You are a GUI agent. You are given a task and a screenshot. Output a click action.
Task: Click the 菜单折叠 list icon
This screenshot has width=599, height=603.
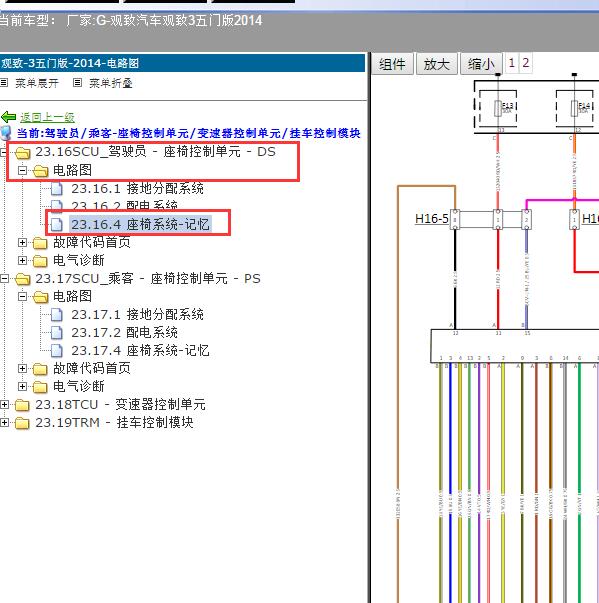(x=77, y=83)
